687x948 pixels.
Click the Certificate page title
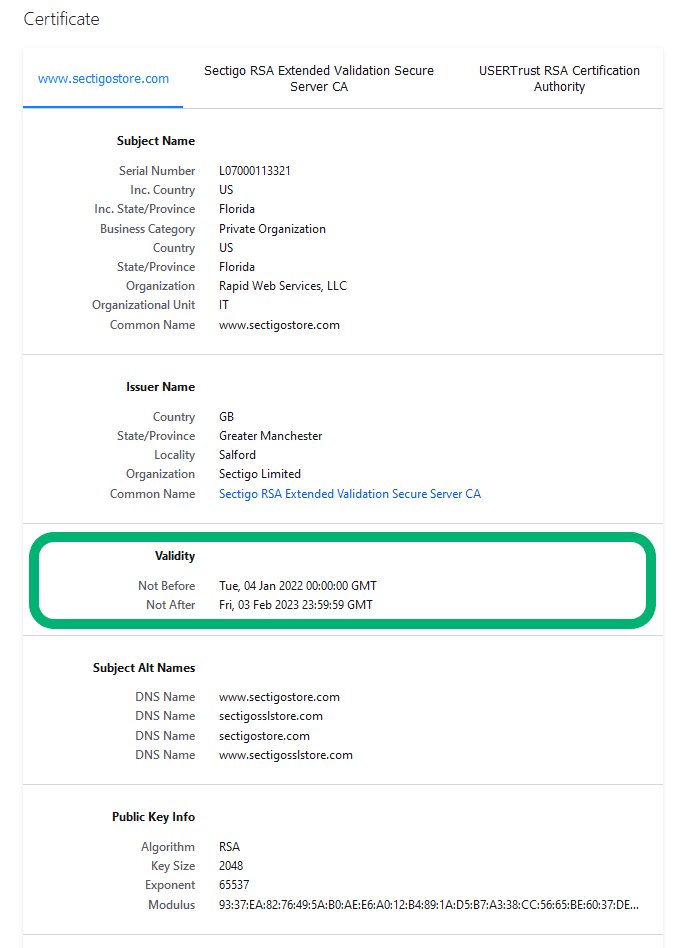pos(62,19)
